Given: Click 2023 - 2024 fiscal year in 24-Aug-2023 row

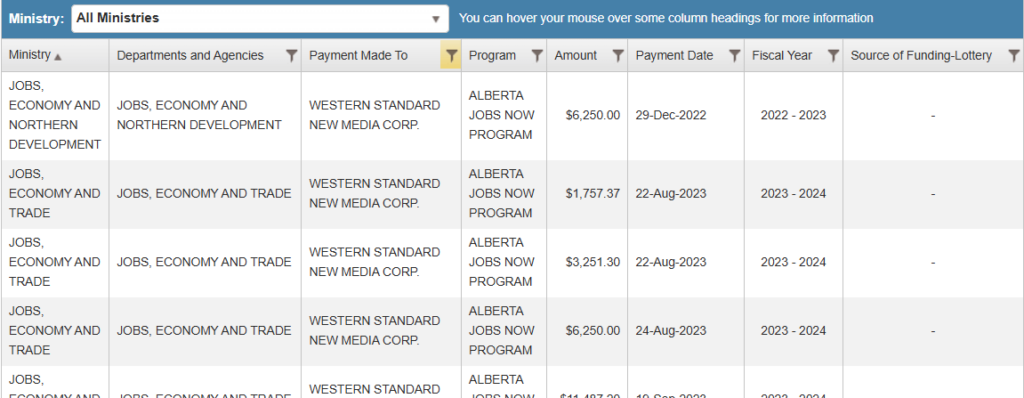Looking at the screenshot, I should pyautogui.click(x=793, y=331).
